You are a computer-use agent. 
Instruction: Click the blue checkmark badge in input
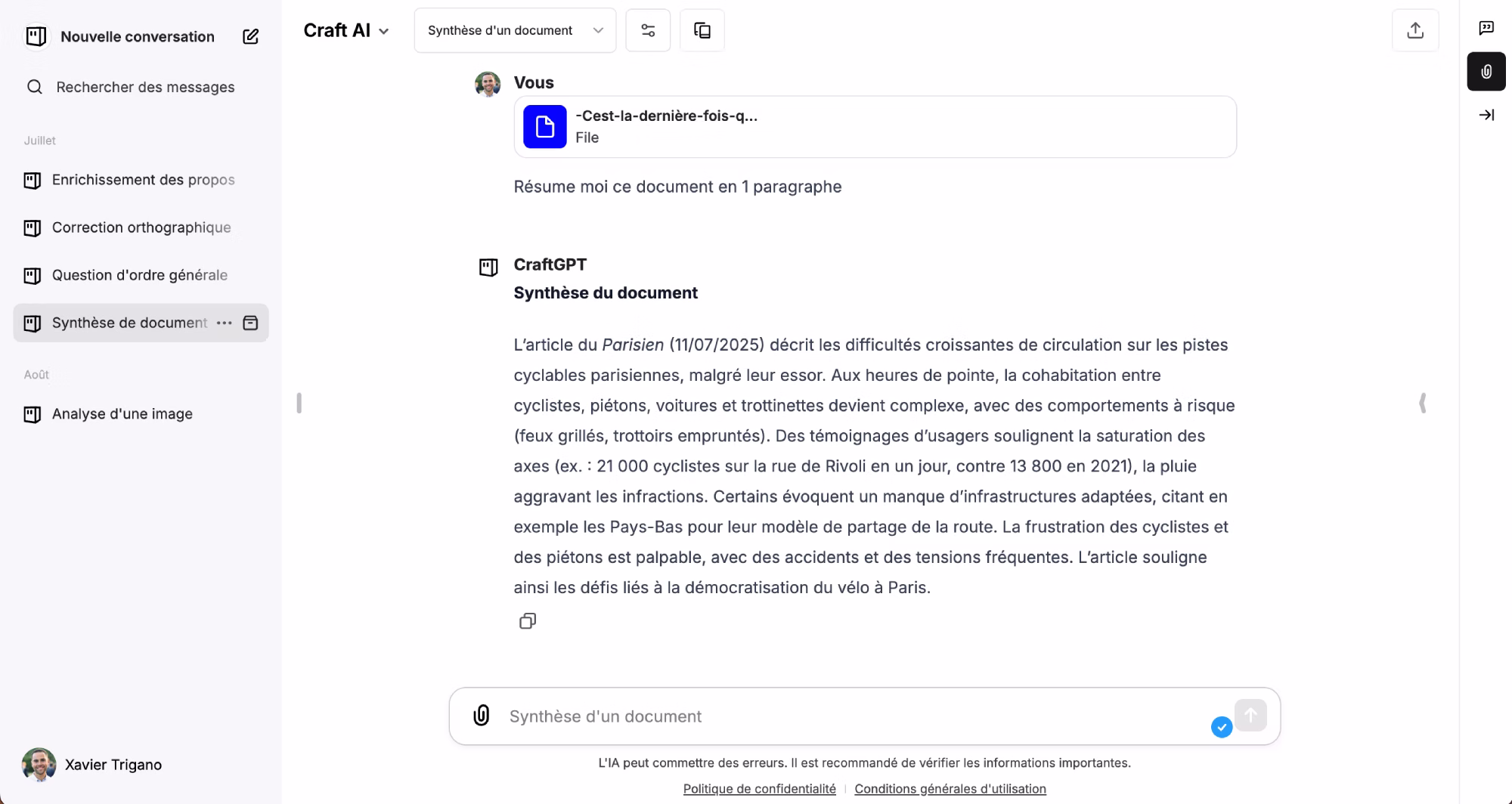pos(1222,727)
